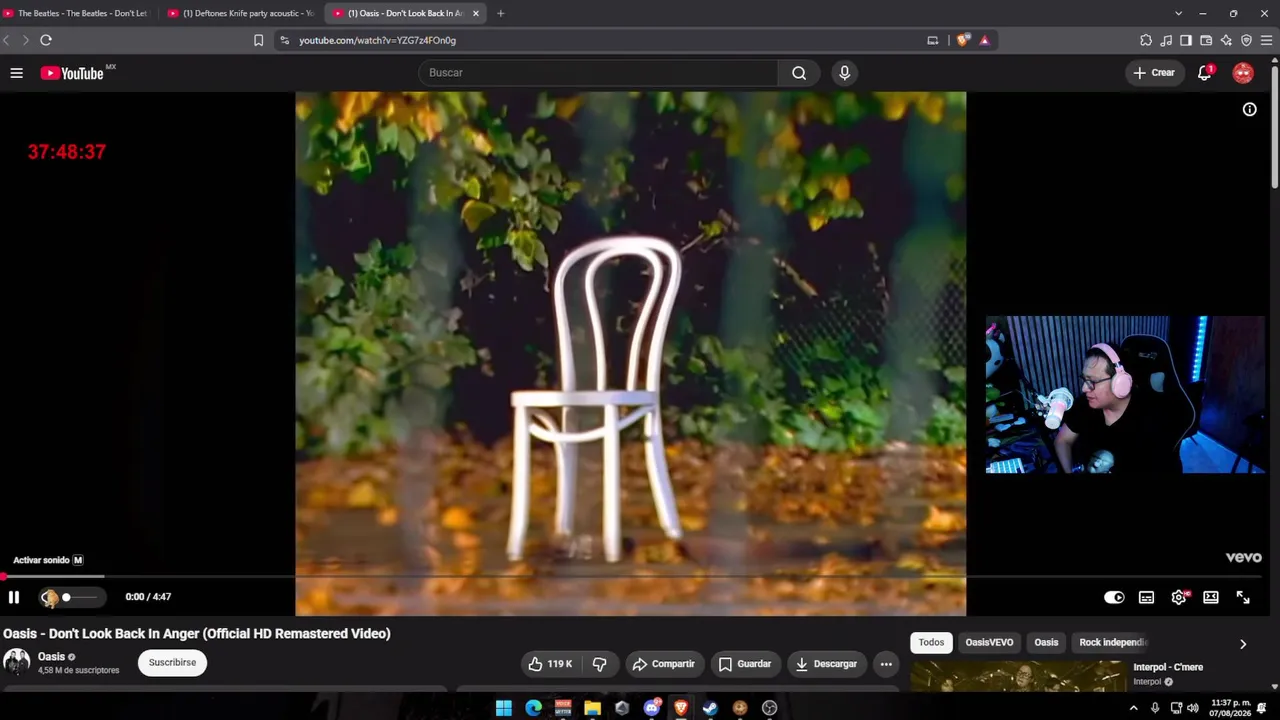Open the account avatar menu
This screenshot has width=1280, height=720.
pos(1243,73)
